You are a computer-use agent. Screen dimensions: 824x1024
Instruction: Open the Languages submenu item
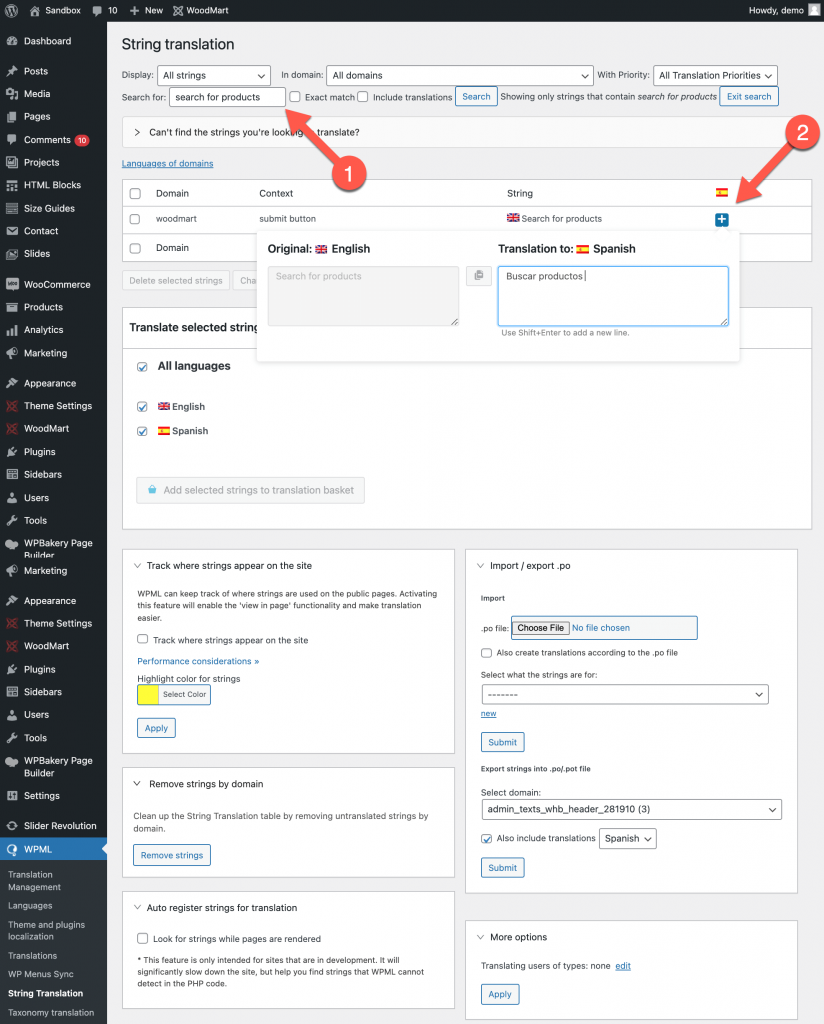tap(30, 906)
